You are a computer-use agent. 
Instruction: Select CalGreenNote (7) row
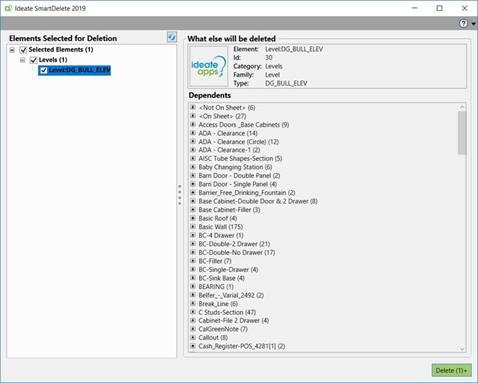point(223,329)
